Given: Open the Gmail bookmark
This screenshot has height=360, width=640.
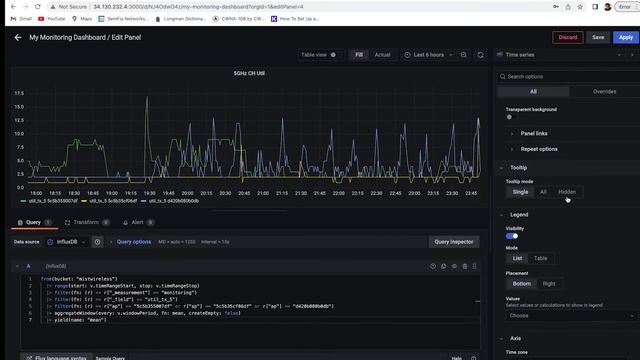Looking at the screenshot, I should (21, 19).
